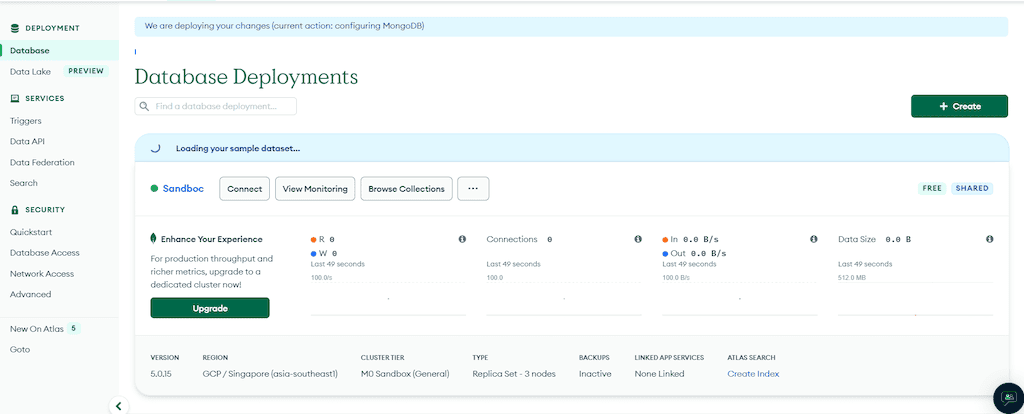Focus the Find a database deployment field

tap(216, 106)
